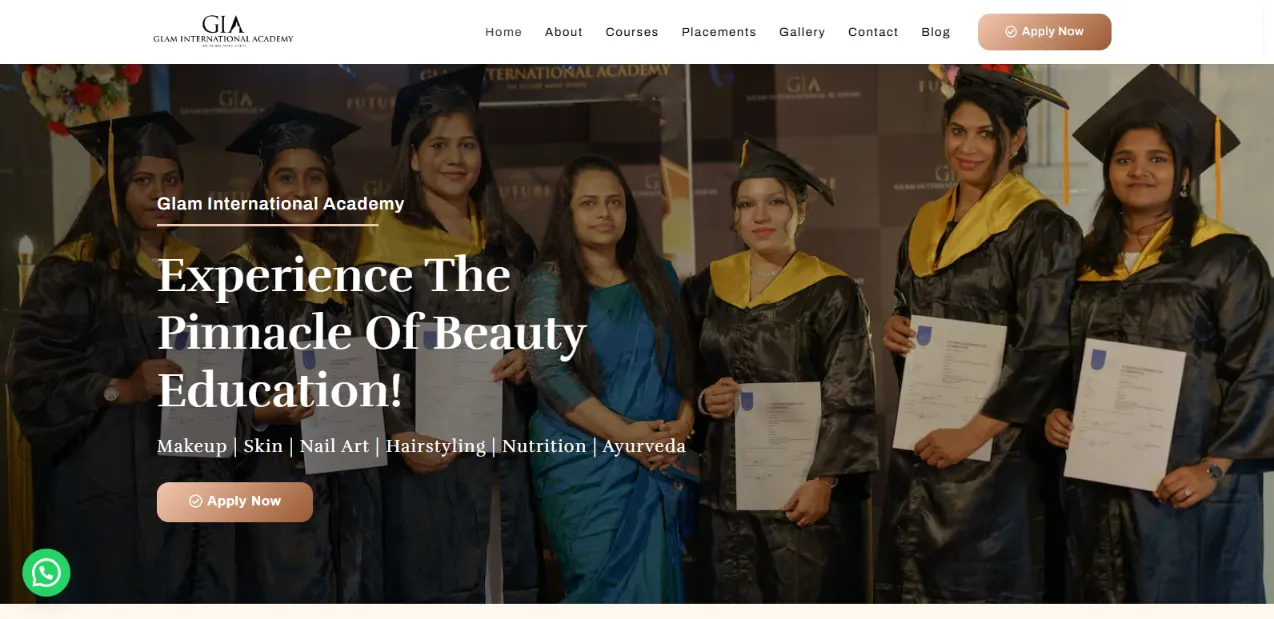Click the Ayurveda word in the tagline
The image size is (1274, 619).
click(644, 446)
